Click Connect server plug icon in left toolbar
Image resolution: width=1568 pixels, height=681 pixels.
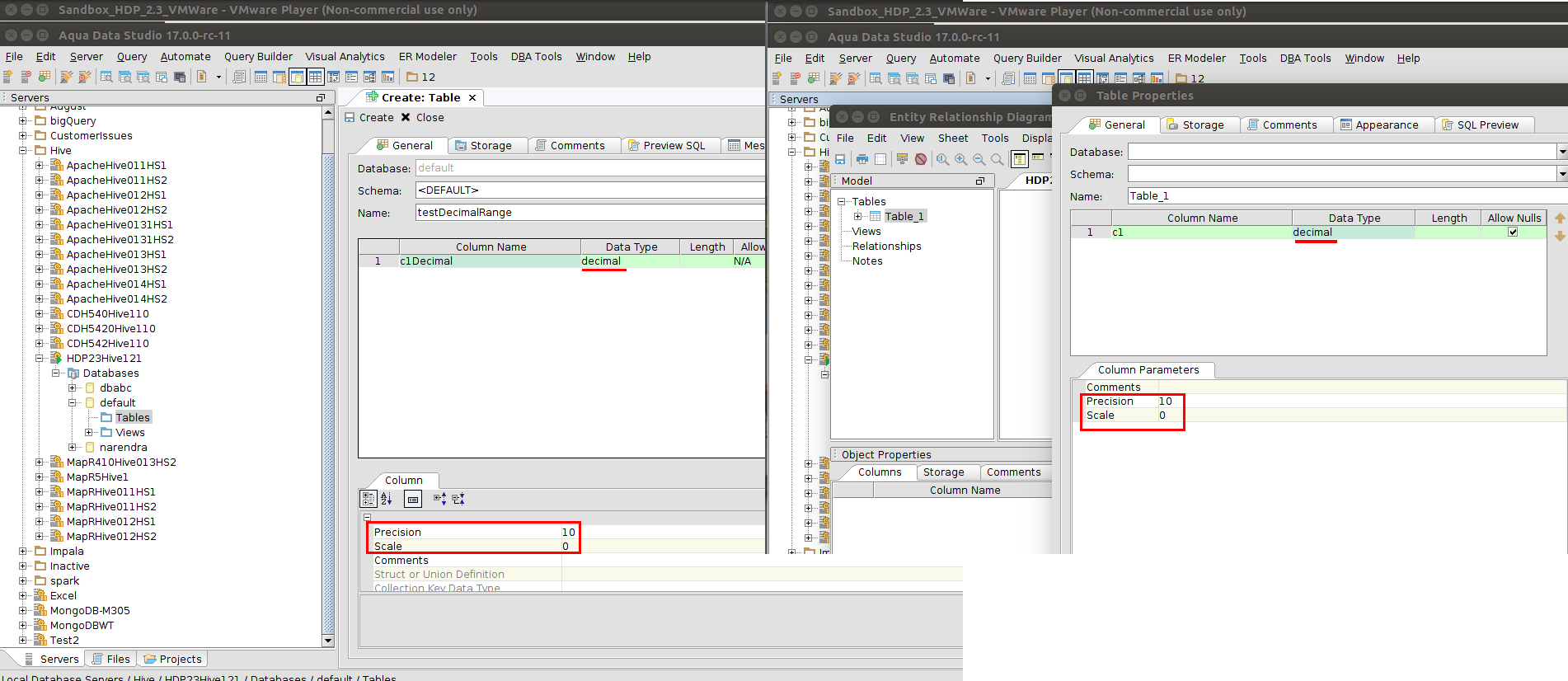[68, 77]
